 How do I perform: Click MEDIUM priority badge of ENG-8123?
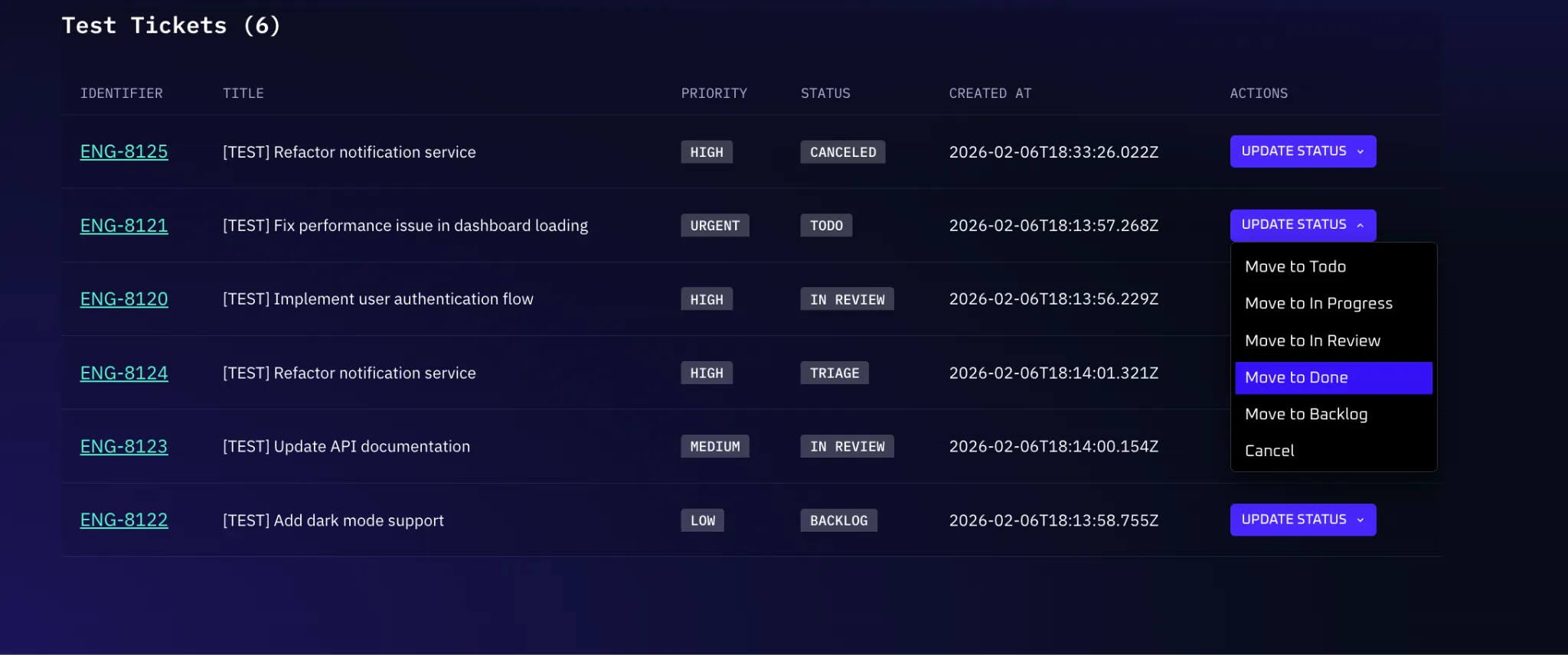pos(715,446)
